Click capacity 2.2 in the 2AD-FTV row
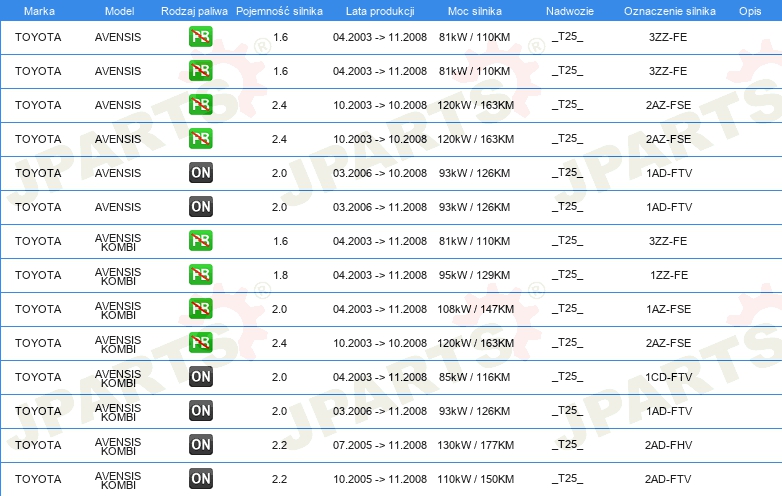Screen dimensions: 782x496 279,479
